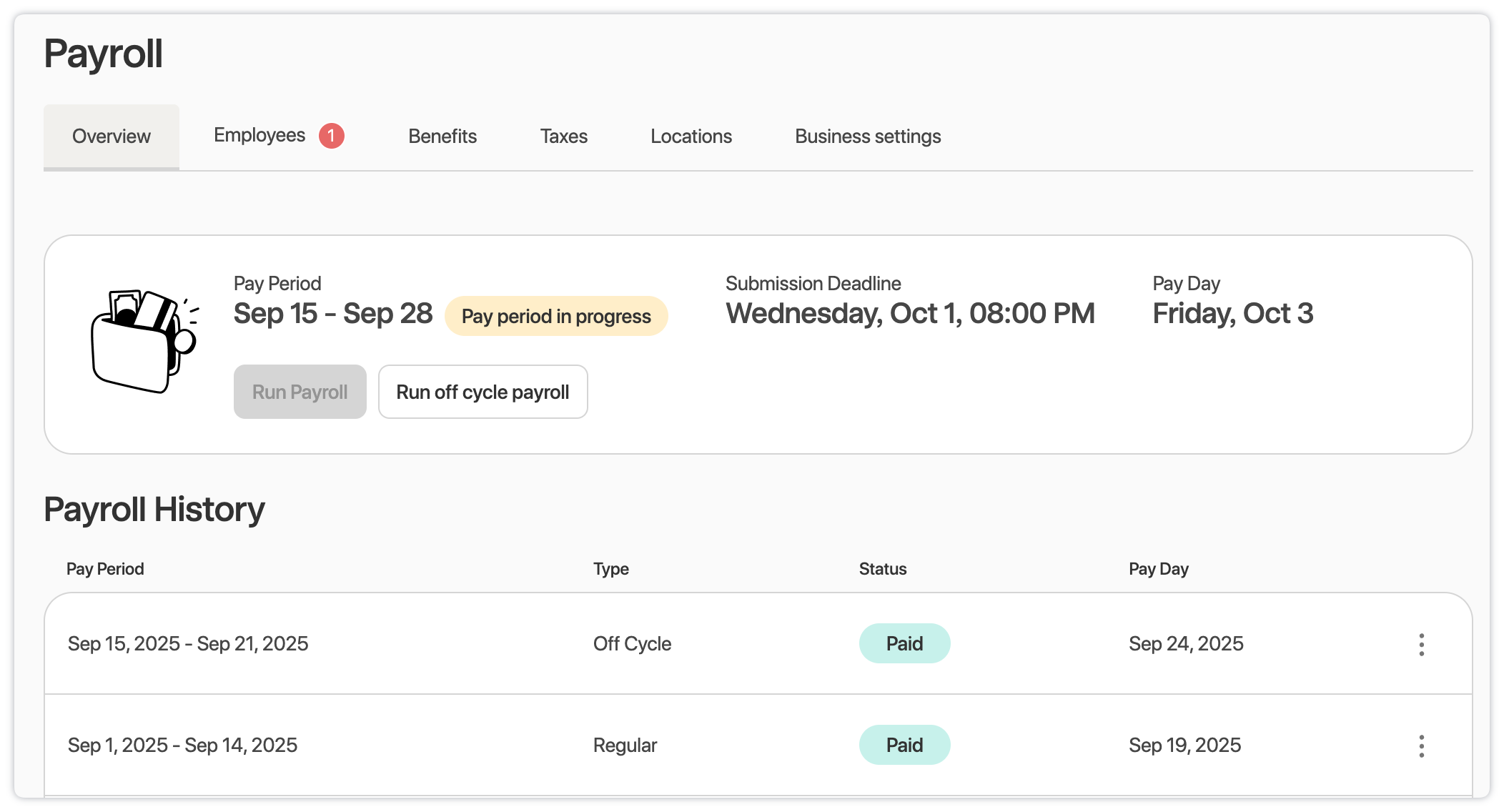Click the Type column header

coord(610,569)
